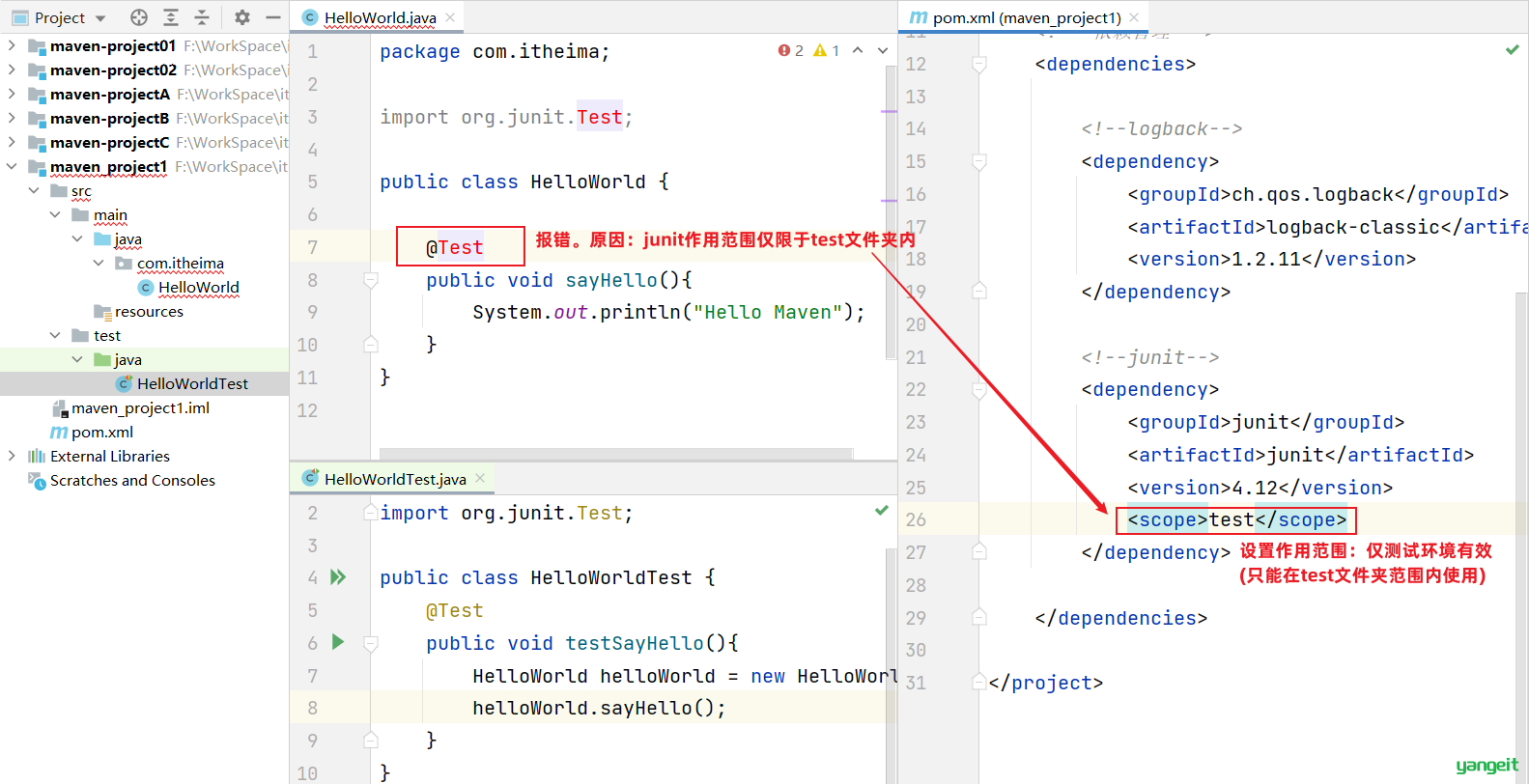Expand the maven-project01 module
Screen dimensions: 1529x784
(12, 45)
